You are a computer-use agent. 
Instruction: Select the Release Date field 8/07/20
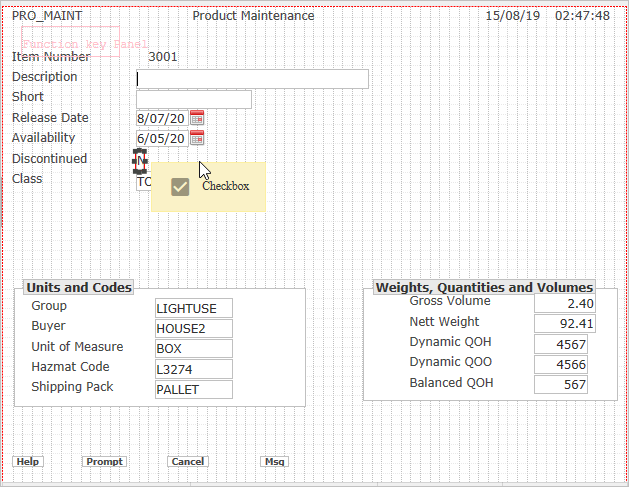pos(162,118)
